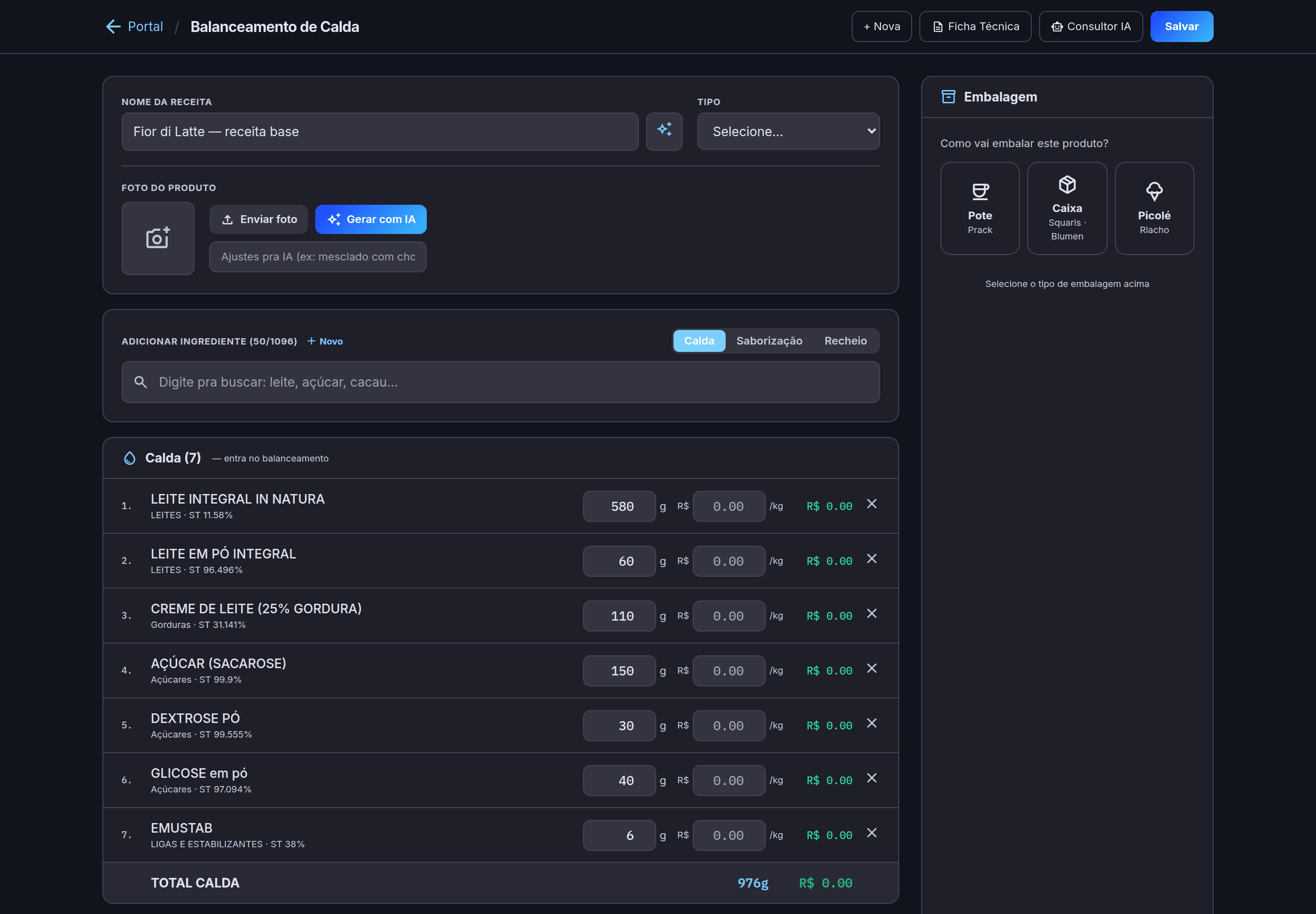Click price per kg field for GLICOSE em pó

click(x=728, y=781)
